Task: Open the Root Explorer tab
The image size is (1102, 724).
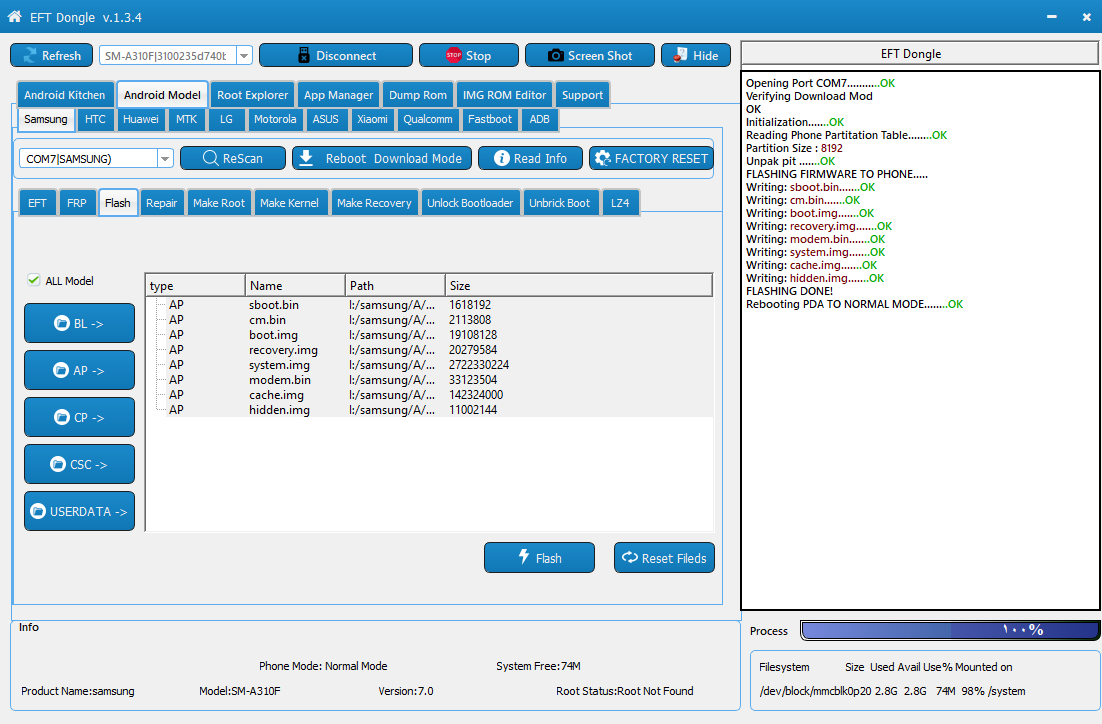Action: click(252, 95)
